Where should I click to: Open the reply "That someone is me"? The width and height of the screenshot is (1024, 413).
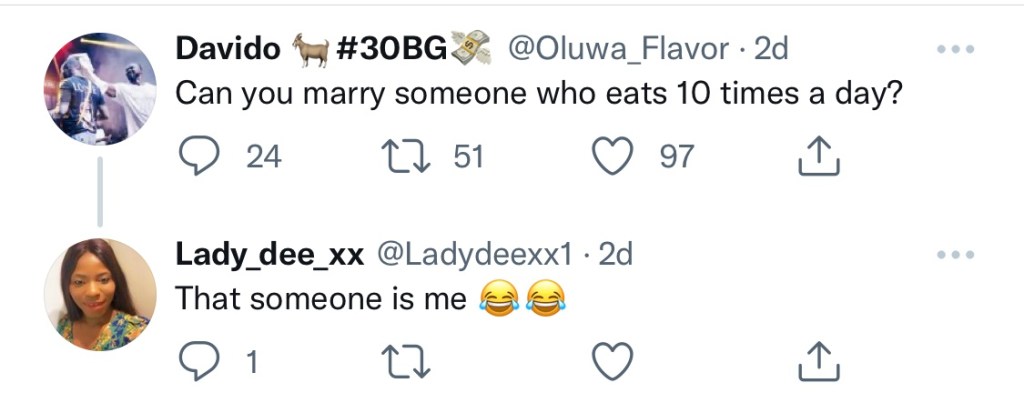(x=320, y=299)
